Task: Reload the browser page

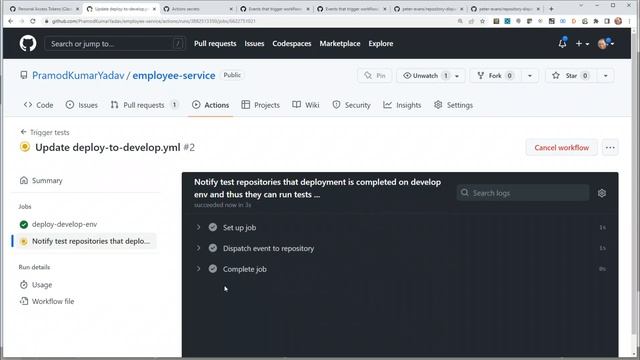Action: point(33,21)
